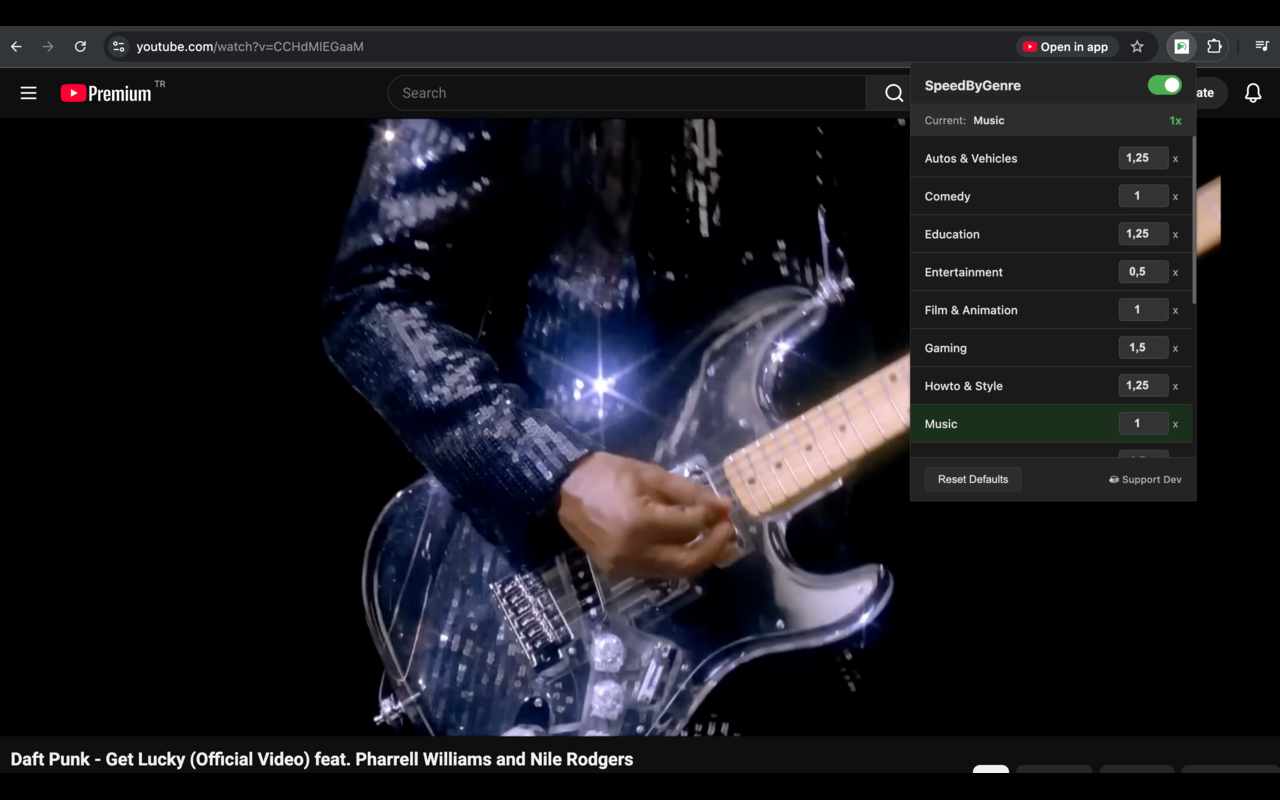Edit the Gaming speed value field
1280x800 pixels.
tap(1143, 347)
